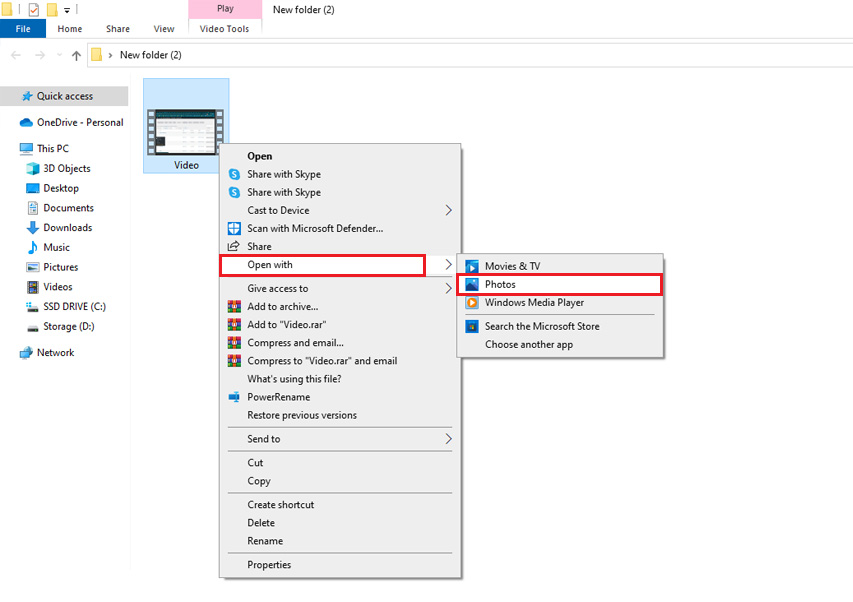This screenshot has width=853, height=602.
Task: Choose Cut from the context menu
Action: point(340,463)
